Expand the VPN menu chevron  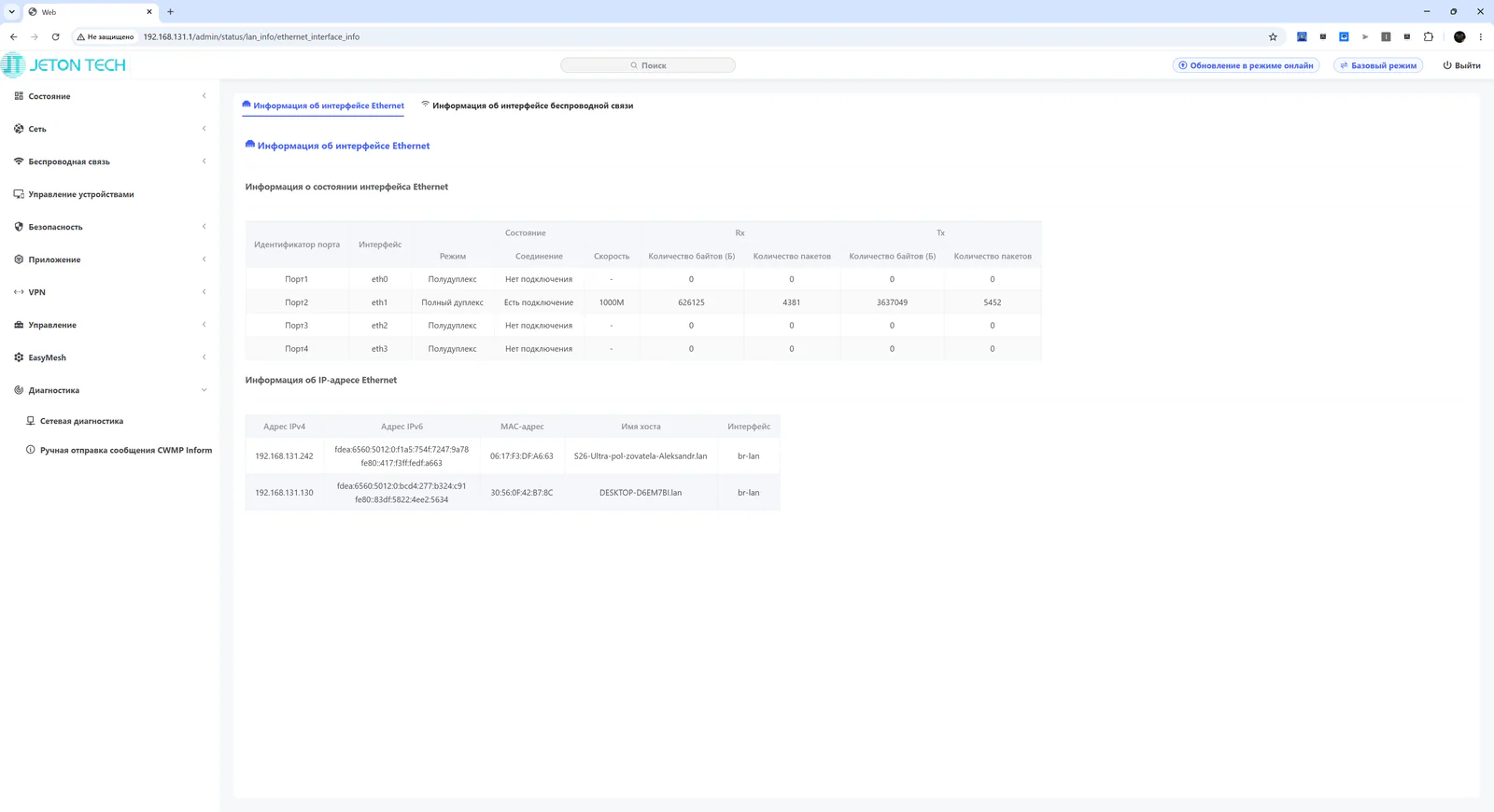pos(204,292)
